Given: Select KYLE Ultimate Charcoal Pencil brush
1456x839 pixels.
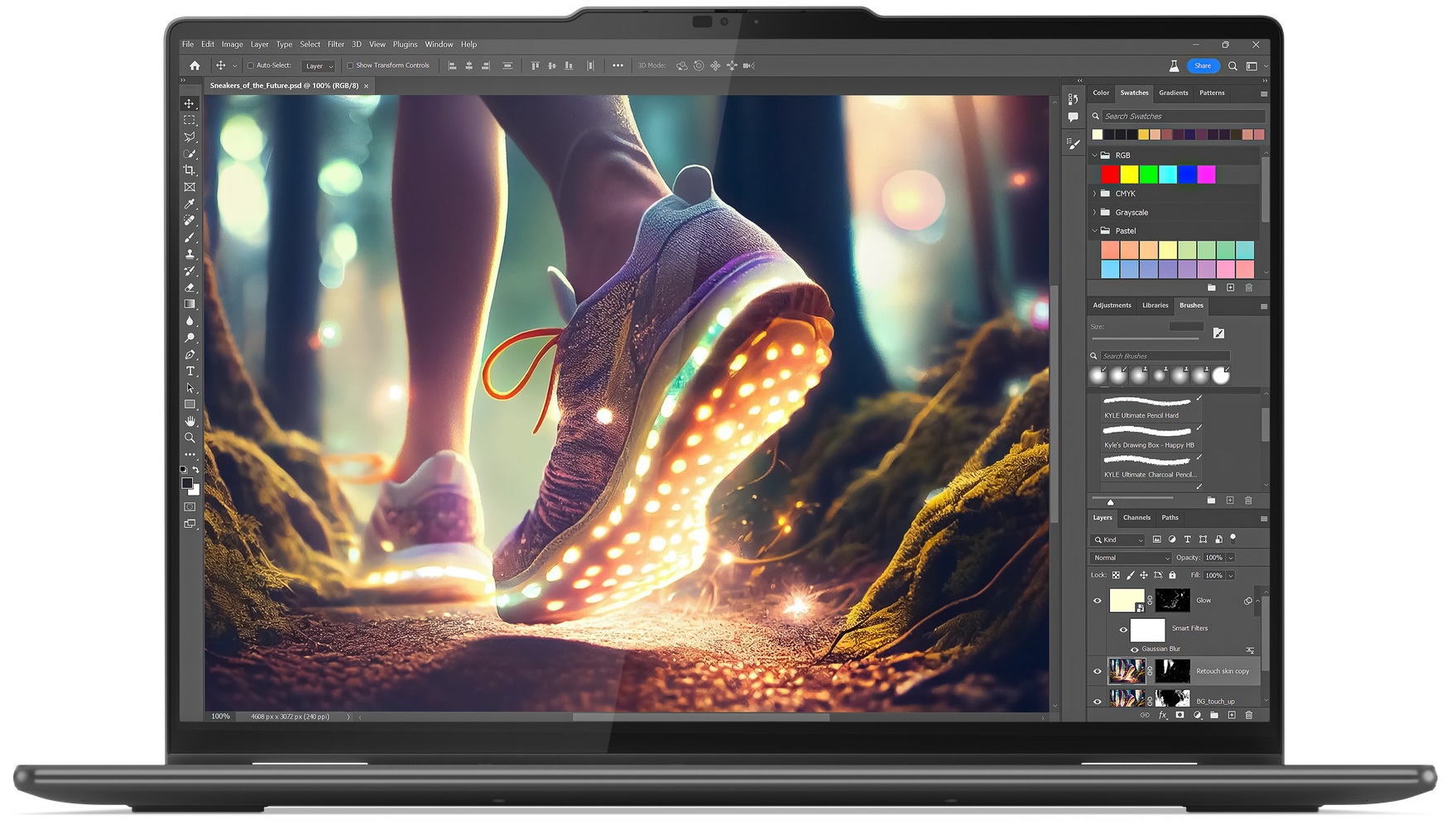Looking at the screenshot, I should coord(1151,467).
